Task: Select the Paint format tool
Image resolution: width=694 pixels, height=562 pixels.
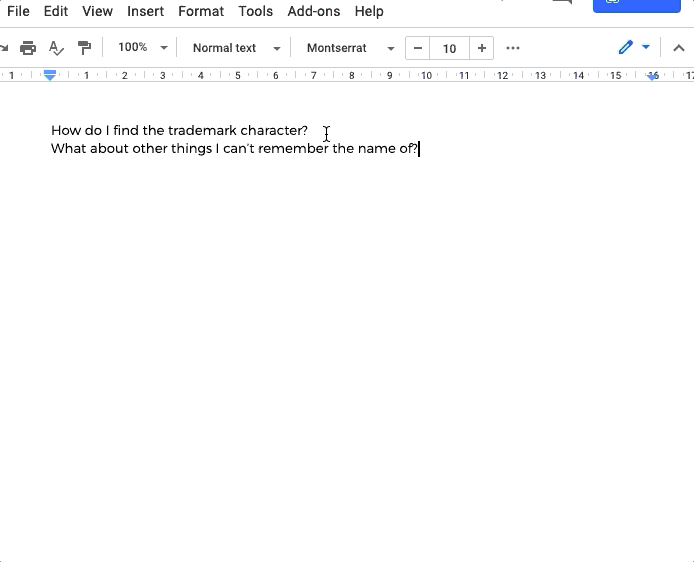Action: pyautogui.click(x=85, y=48)
